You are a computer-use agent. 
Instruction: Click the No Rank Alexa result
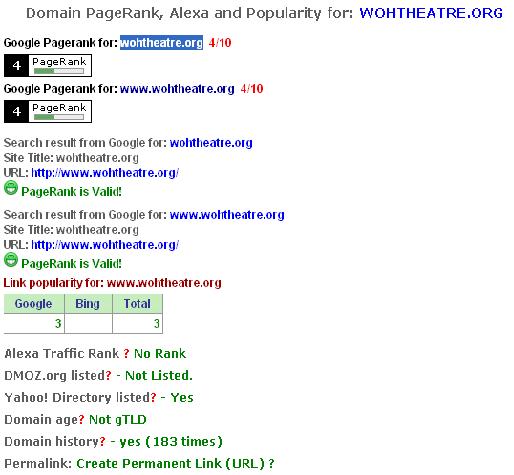160,353
